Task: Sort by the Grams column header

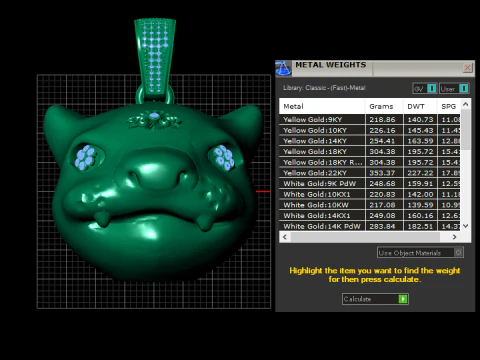Action: (x=384, y=106)
